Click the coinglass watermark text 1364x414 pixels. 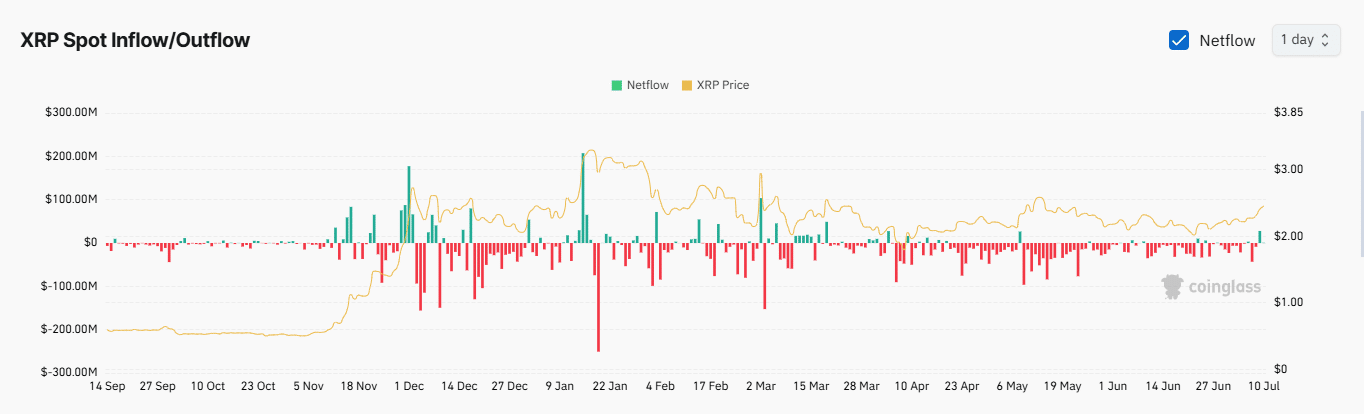[x=1224, y=288]
